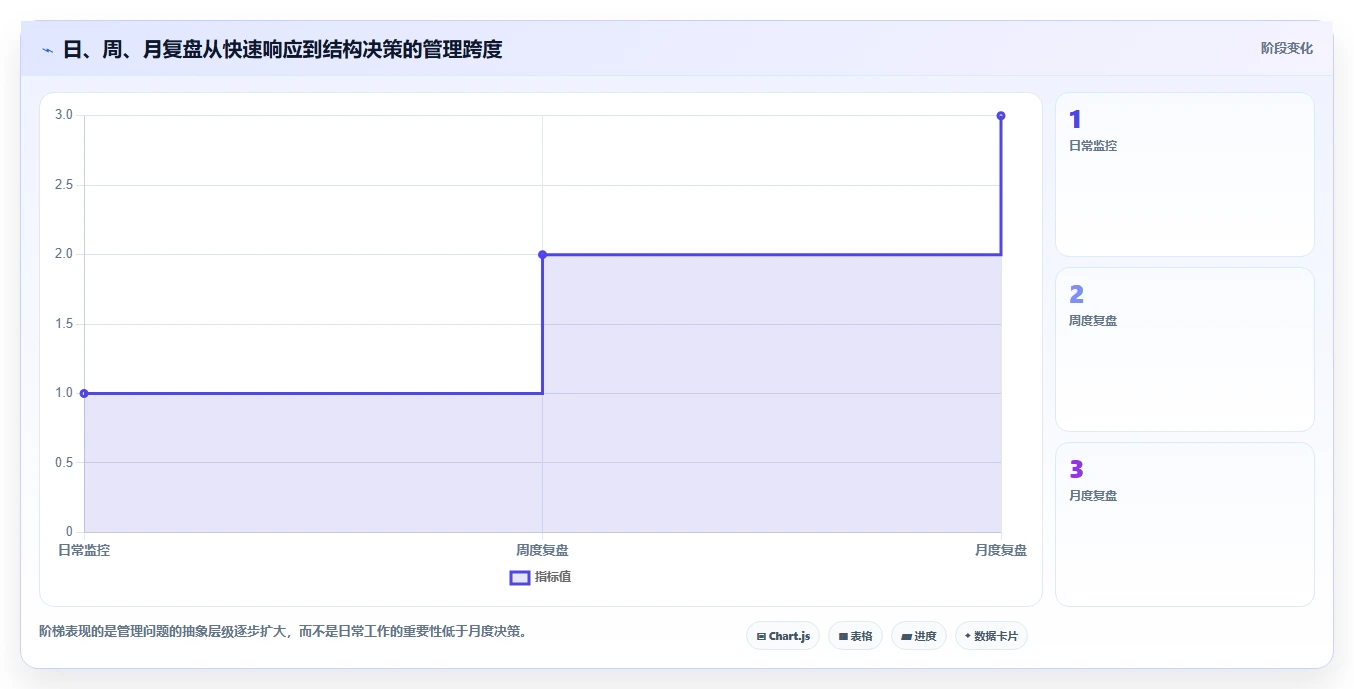Image resolution: width=1354 pixels, height=689 pixels.
Task: Click the 月度复盘 x-axis label
Action: point(1001,550)
